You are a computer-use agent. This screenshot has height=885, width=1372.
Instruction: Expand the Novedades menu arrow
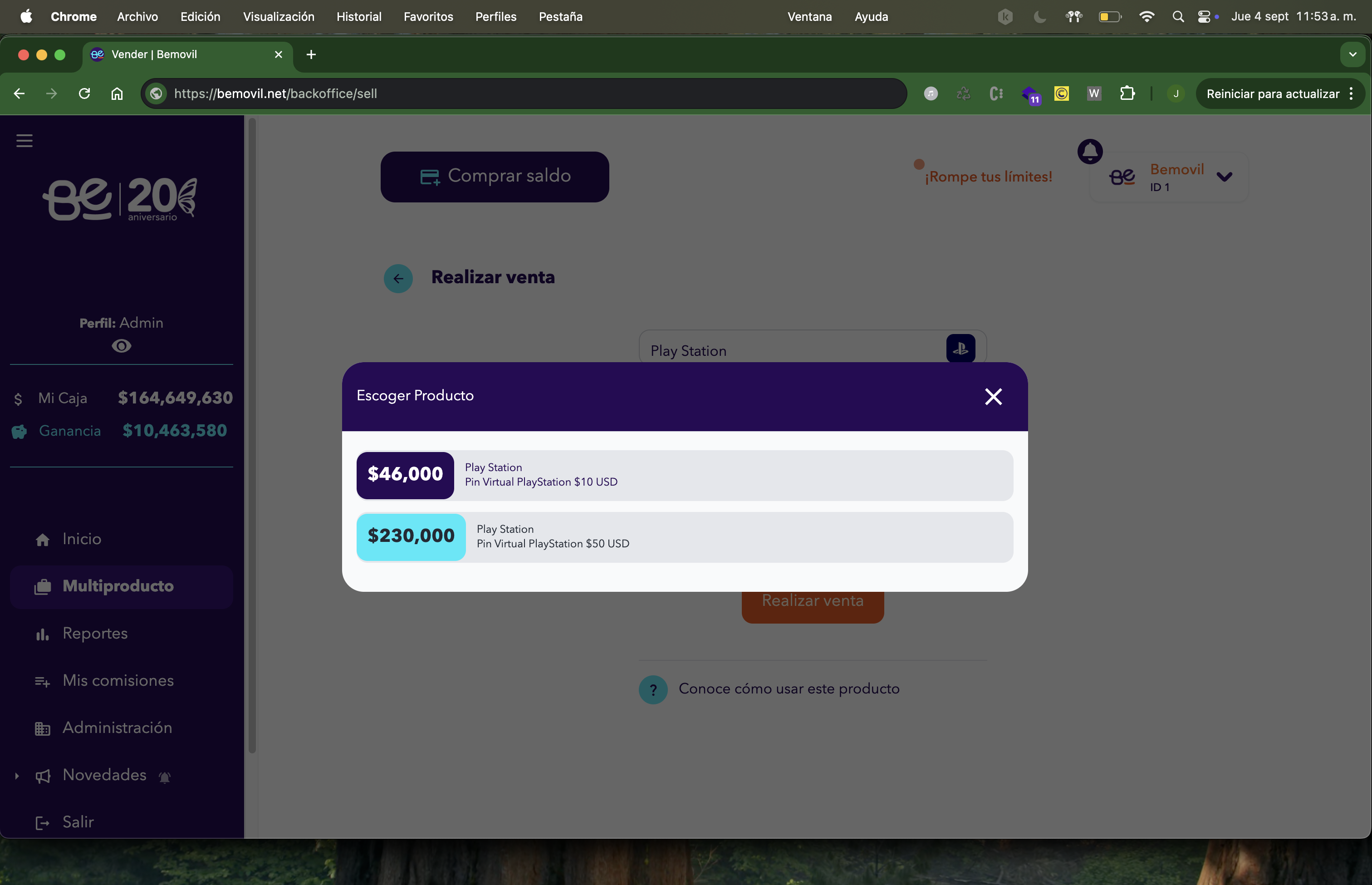[x=17, y=776]
